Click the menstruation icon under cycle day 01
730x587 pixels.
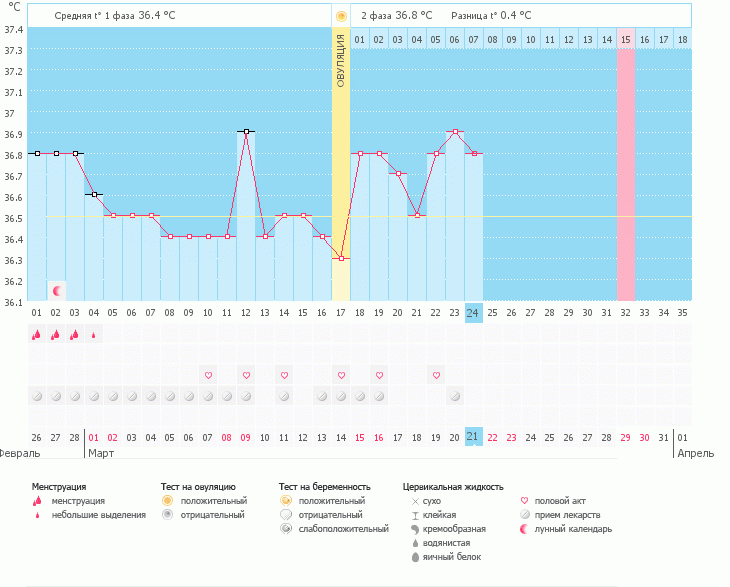[x=36, y=335]
